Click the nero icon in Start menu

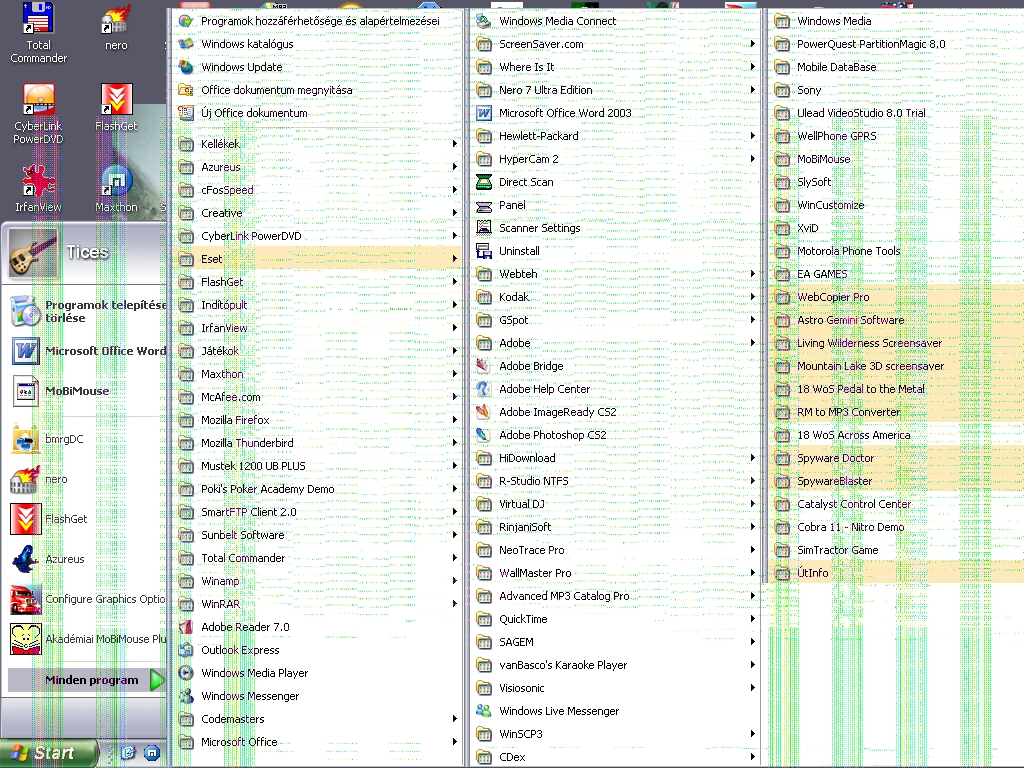(25, 479)
